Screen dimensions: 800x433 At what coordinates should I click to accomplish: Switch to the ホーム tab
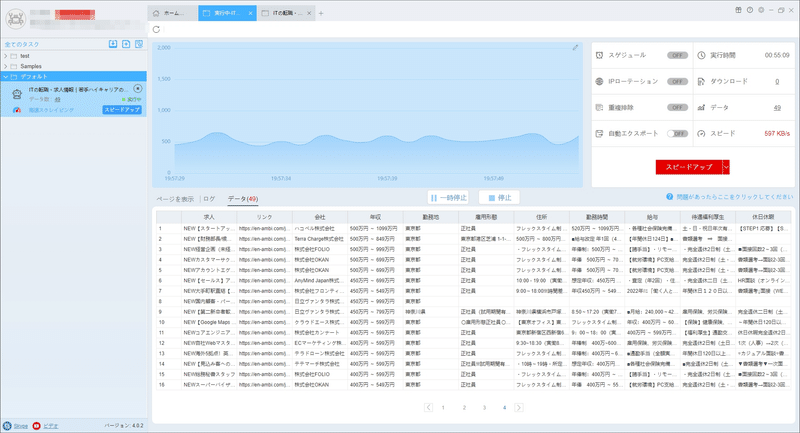[173, 13]
